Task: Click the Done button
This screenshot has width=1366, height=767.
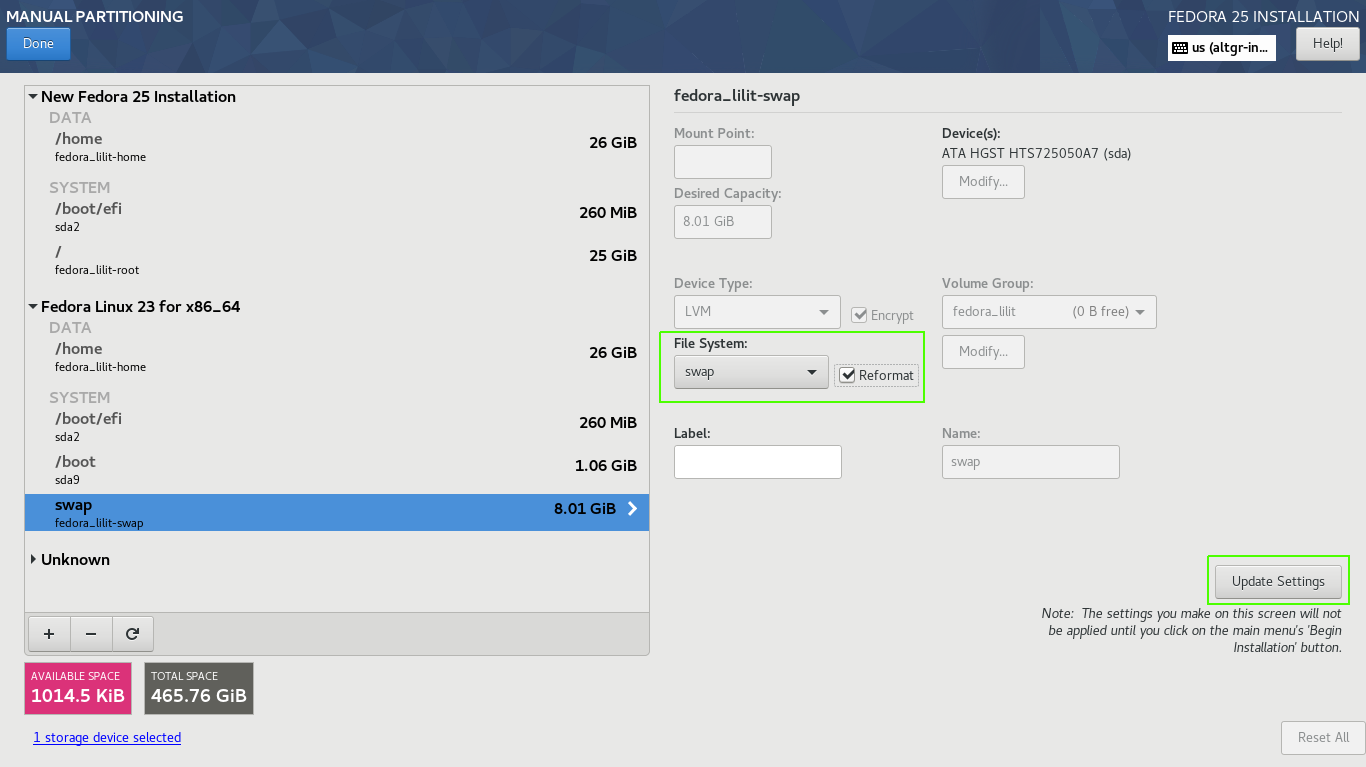Action: coord(38,44)
